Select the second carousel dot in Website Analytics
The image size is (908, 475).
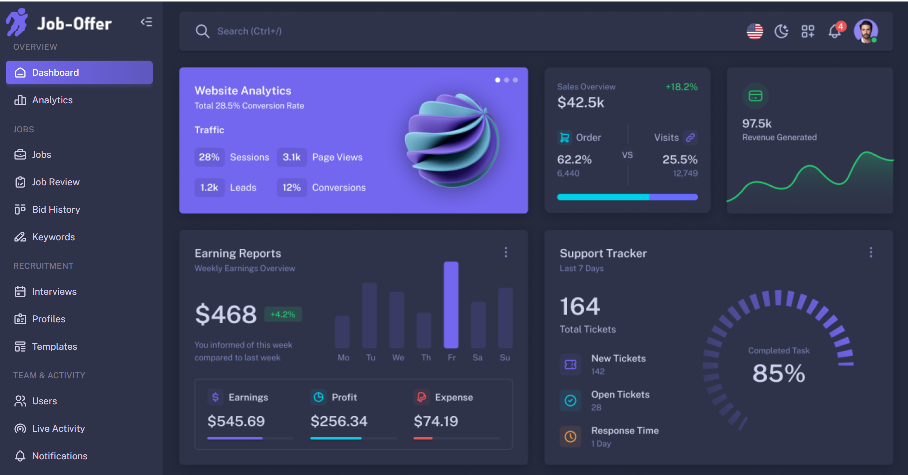[x=507, y=80]
